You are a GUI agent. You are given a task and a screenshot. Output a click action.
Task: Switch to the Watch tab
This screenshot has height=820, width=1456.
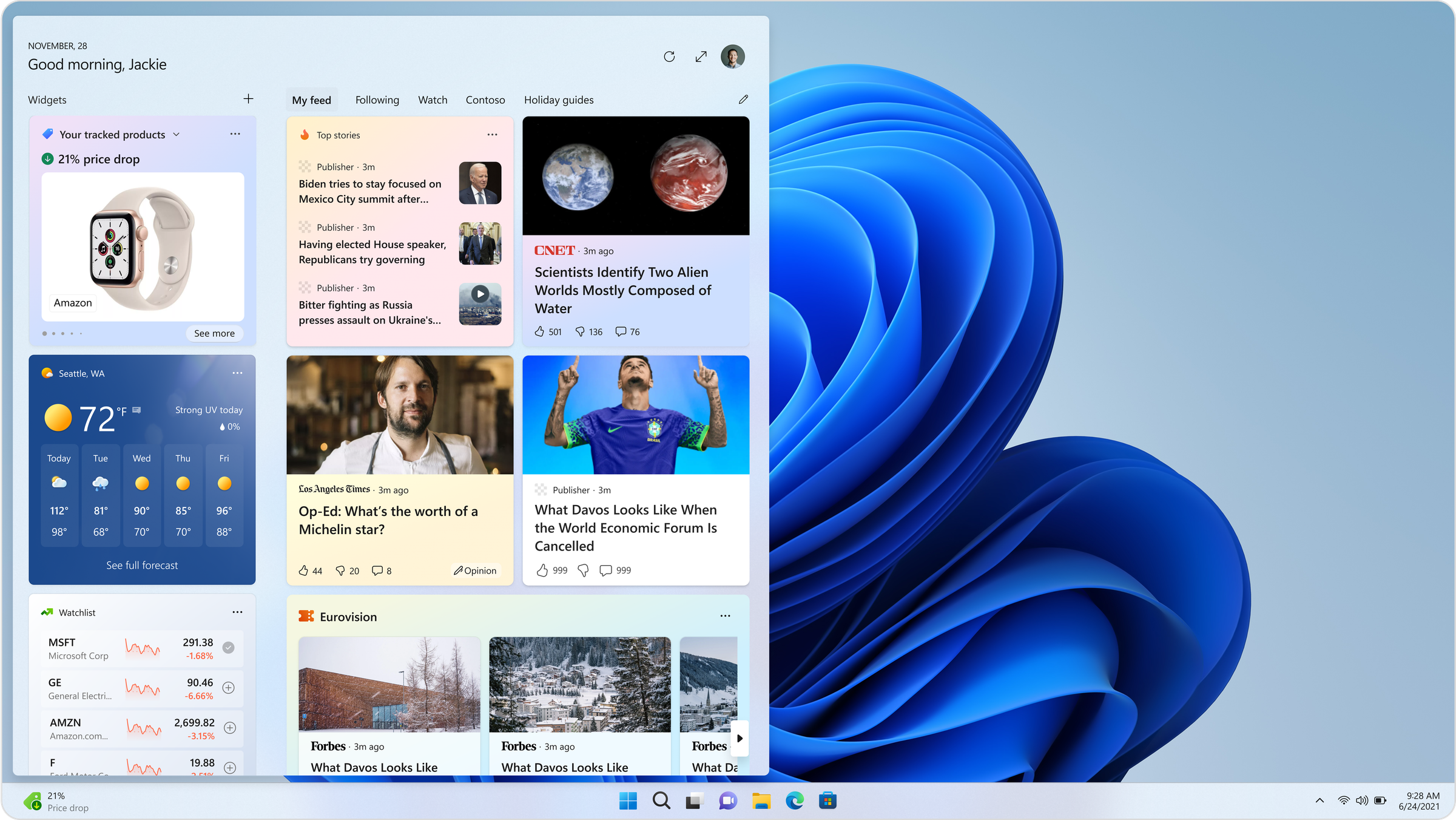tap(433, 100)
